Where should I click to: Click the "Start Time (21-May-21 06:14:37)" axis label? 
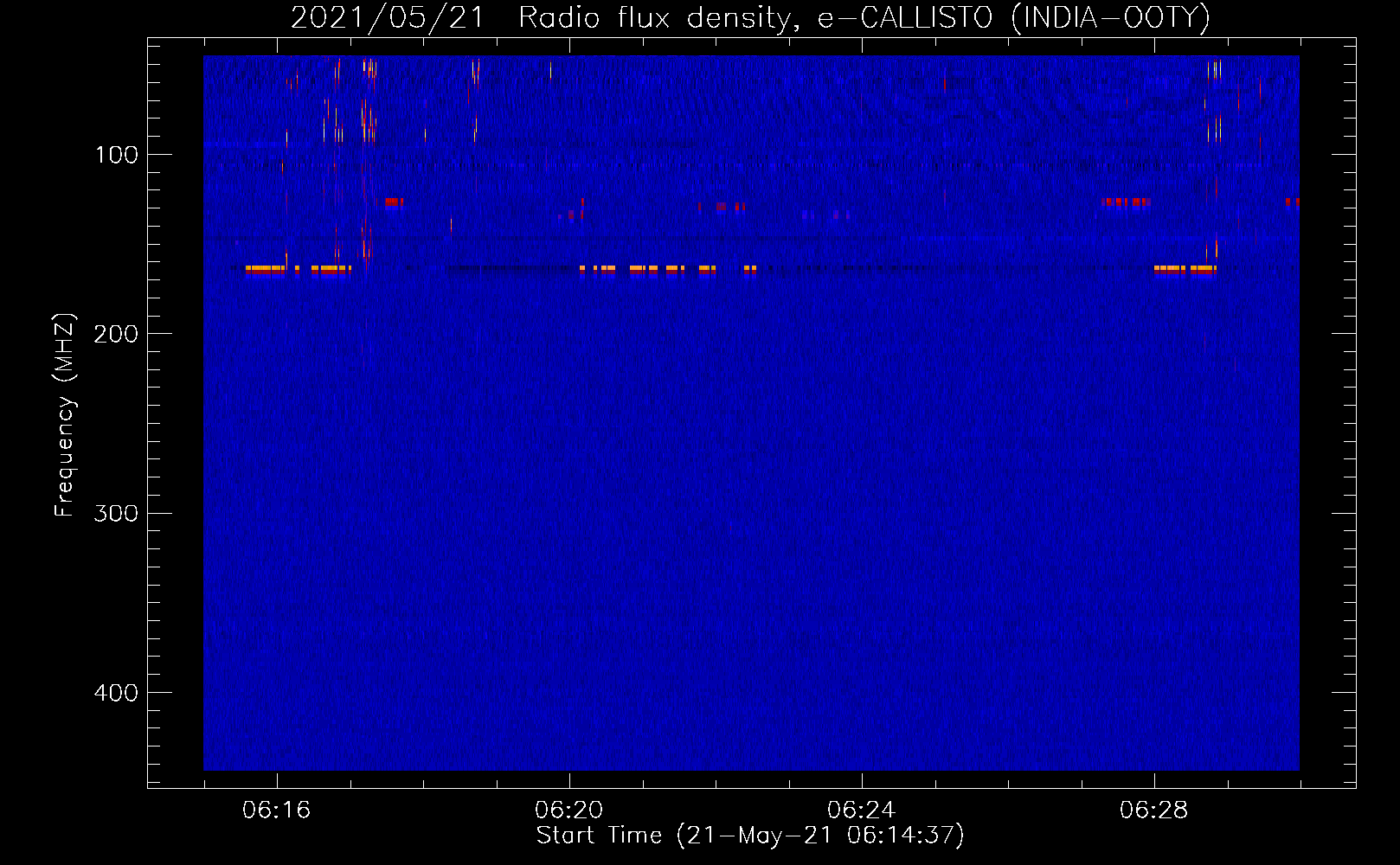click(x=749, y=836)
